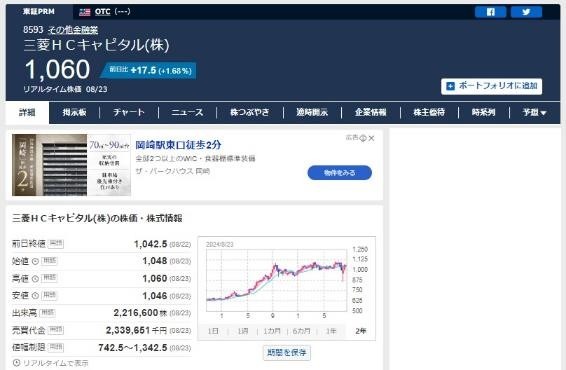Select the 東証PRM market tab
Screen dimensions: 566x370
click(x=39, y=12)
